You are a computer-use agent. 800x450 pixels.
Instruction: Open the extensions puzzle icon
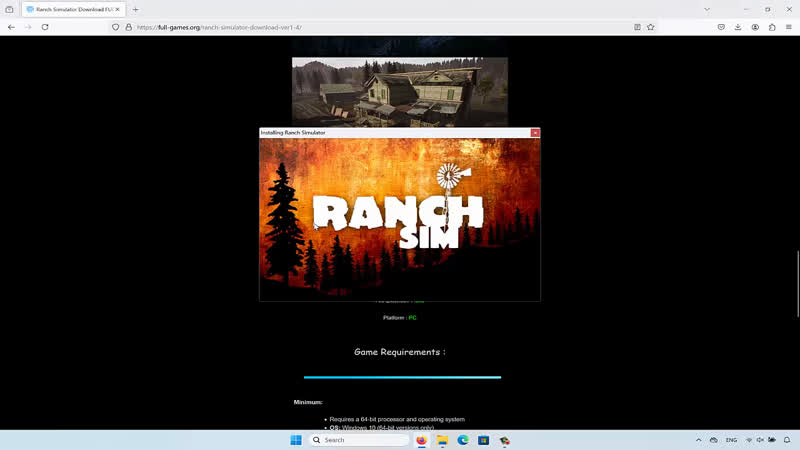tap(772, 27)
